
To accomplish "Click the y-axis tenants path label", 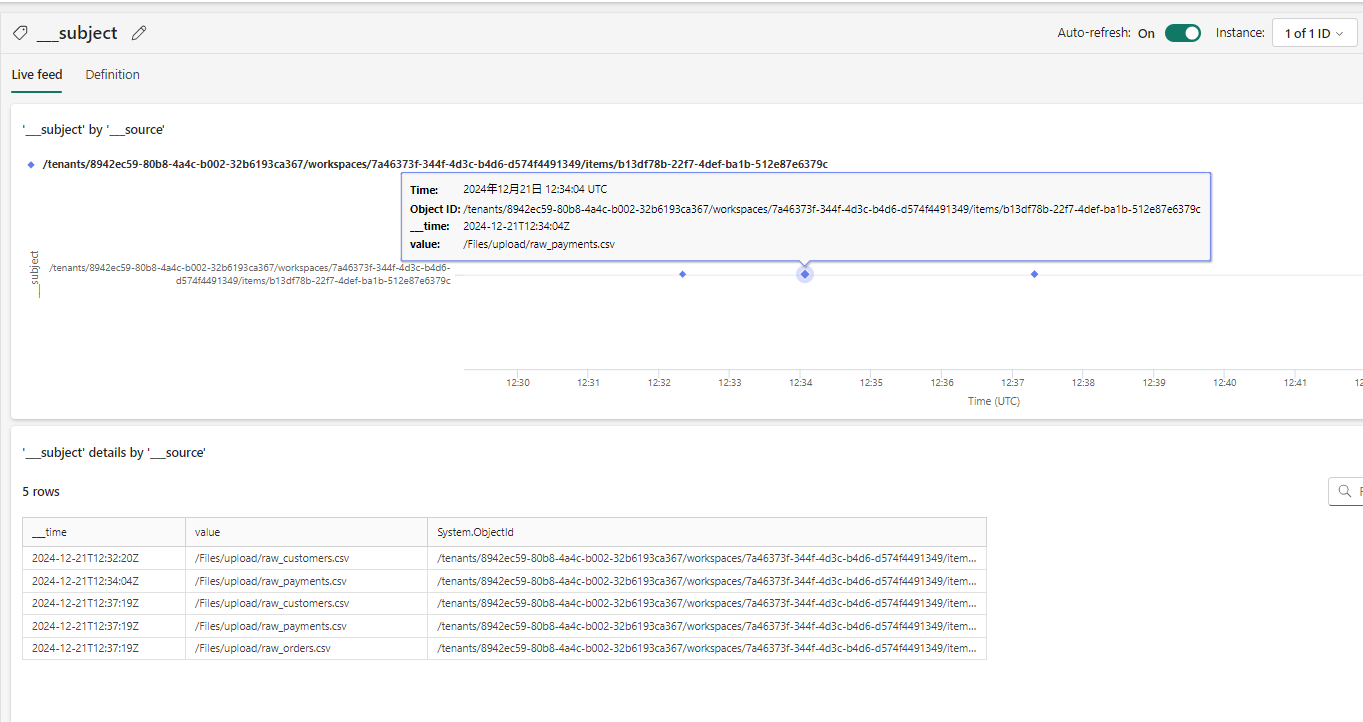I will (x=250, y=274).
